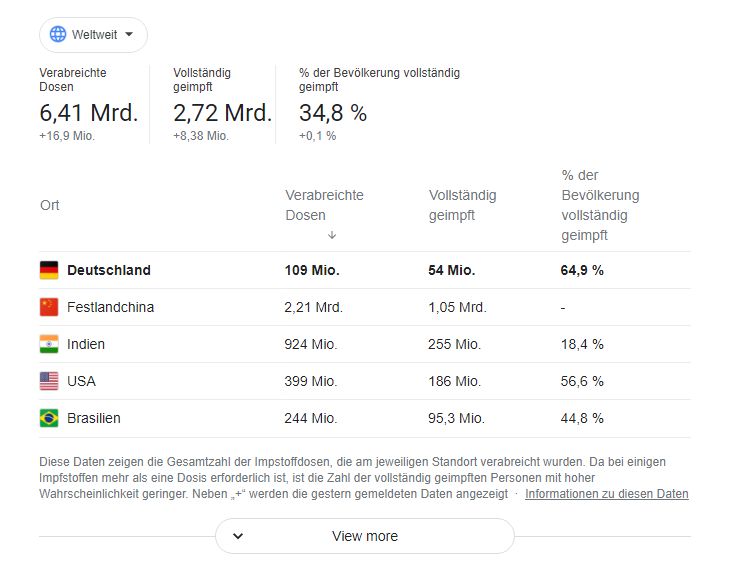Click the Ort column header
Viewport: 746px width, 572px height.
pyautogui.click(x=50, y=205)
